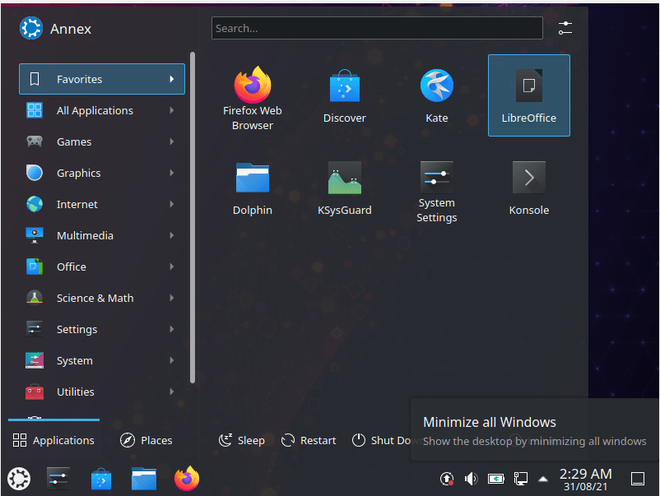Click the Restart button
This screenshot has height=496, width=660.
point(309,440)
